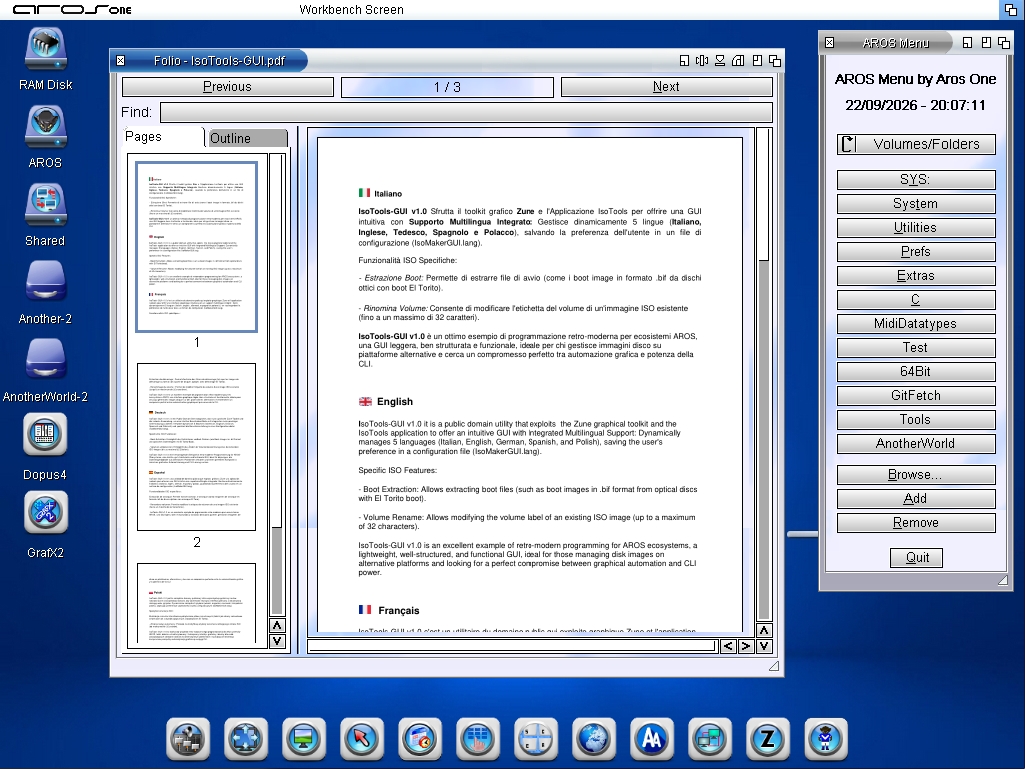Screen dimensions: 1025x769
Task: Switch to the Pages tab
Action: pyautogui.click(x=163, y=137)
